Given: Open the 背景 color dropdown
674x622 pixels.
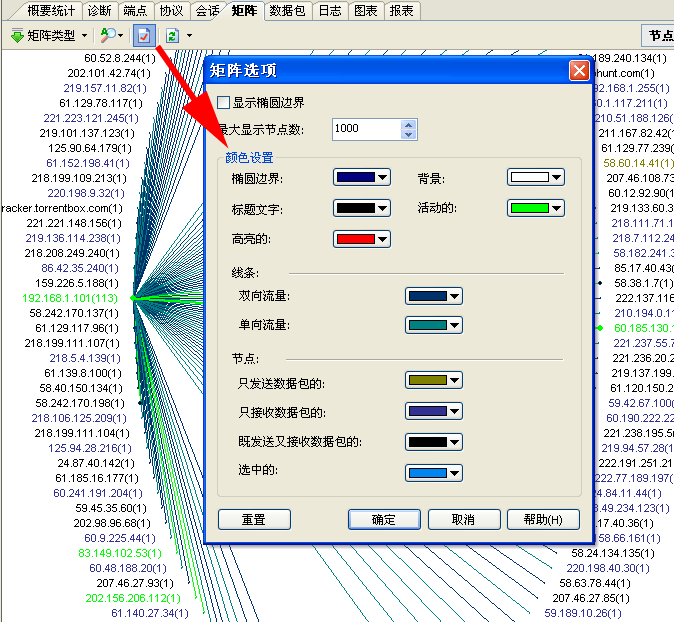Looking at the screenshot, I should tap(535, 177).
